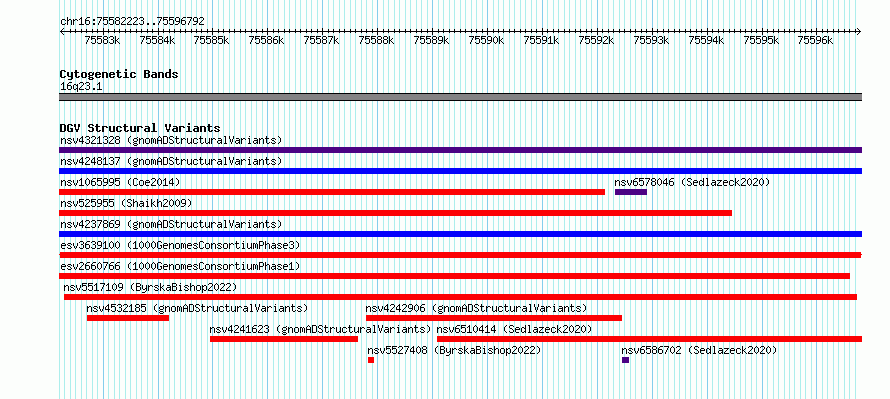Click the chr16:75582223..75596792 coordinates label
This screenshot has height=399, width=890.
[x=132, y=21]
